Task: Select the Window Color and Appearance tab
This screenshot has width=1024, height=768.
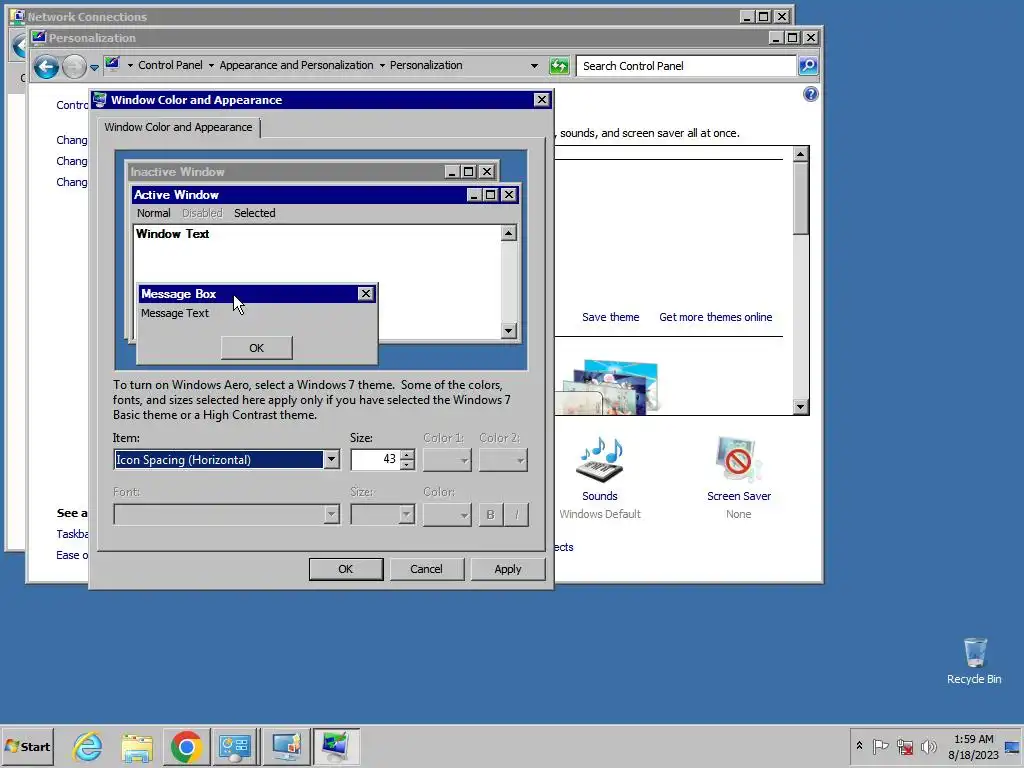Action: point(178,127)
